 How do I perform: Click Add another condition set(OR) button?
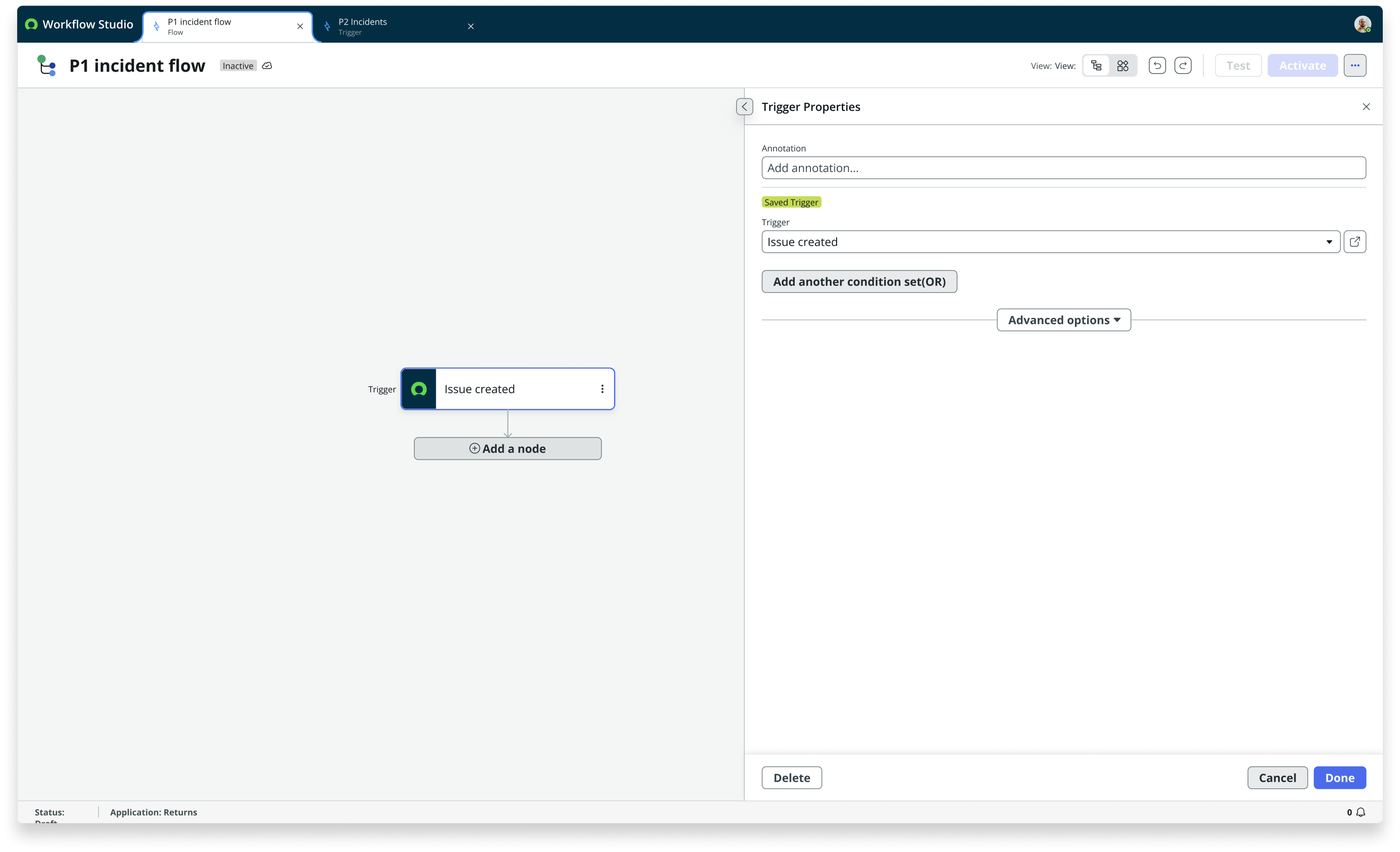859,282
